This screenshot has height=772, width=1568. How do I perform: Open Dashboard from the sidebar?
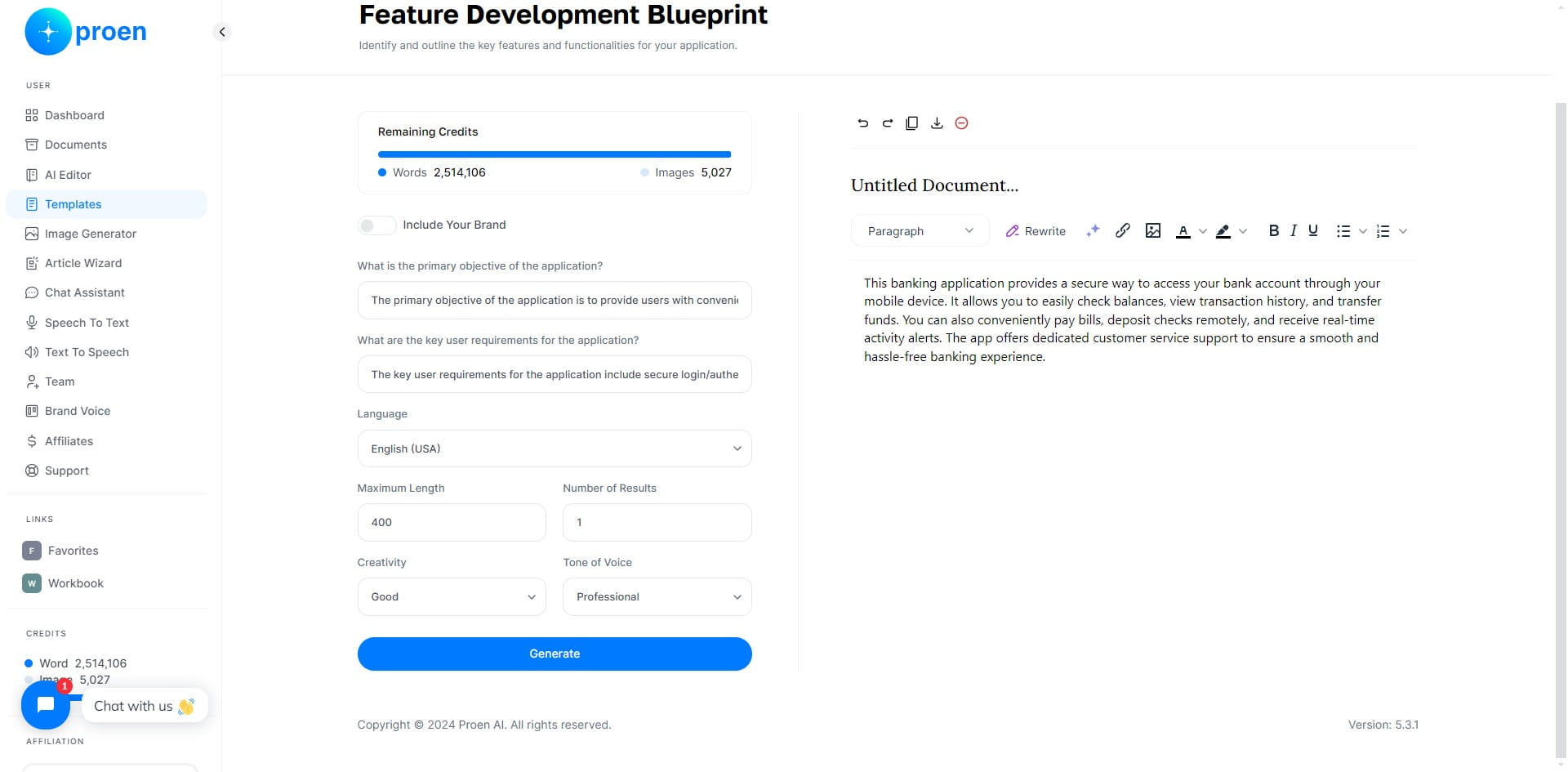click(106, 115)
